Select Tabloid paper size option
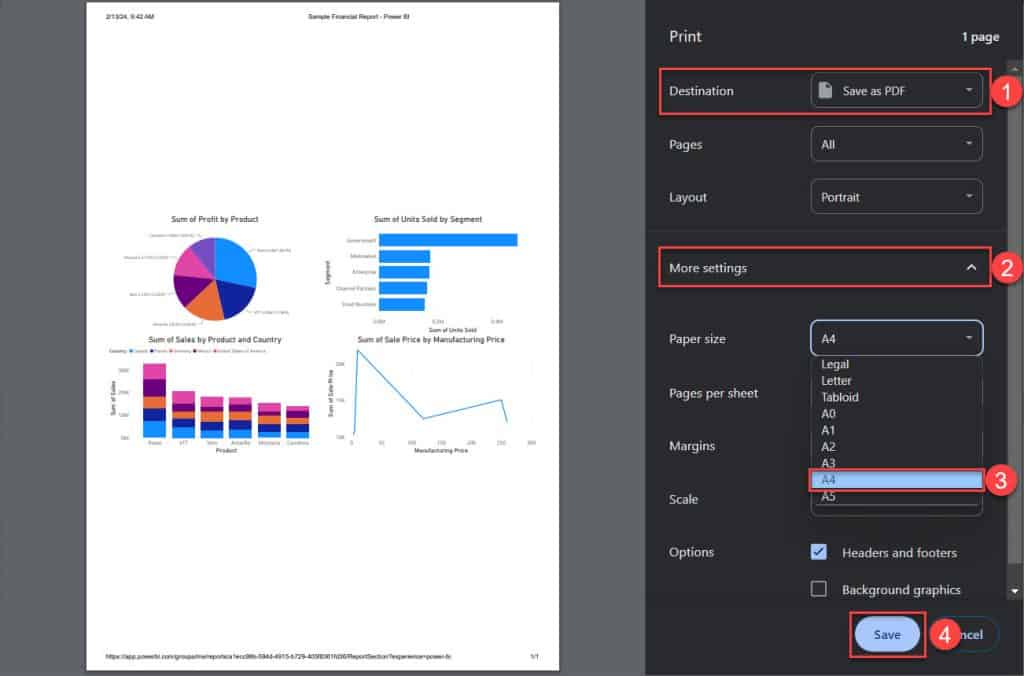The width and height of the screenshot is (1024, 676). click(x=896, y=396)
